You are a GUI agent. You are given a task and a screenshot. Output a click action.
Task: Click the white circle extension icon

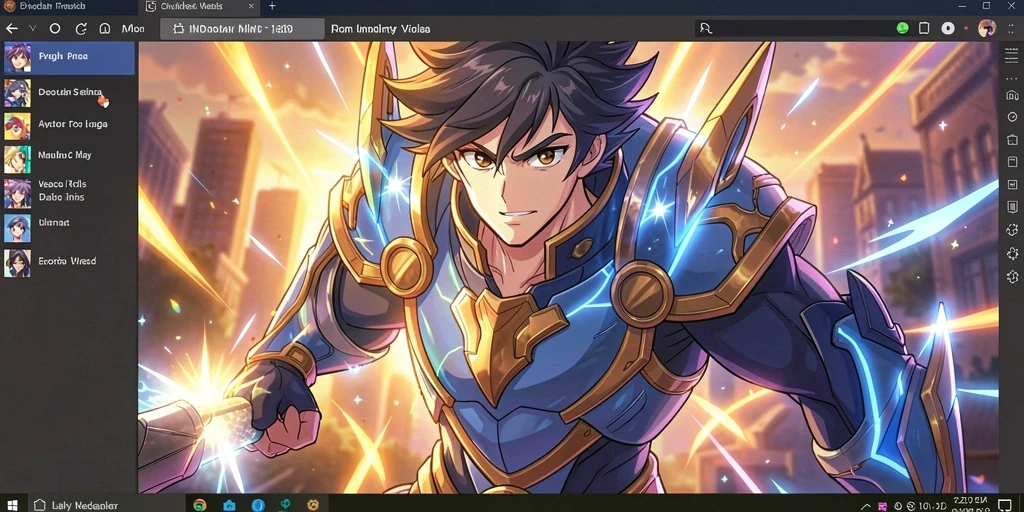pos(948,28)
